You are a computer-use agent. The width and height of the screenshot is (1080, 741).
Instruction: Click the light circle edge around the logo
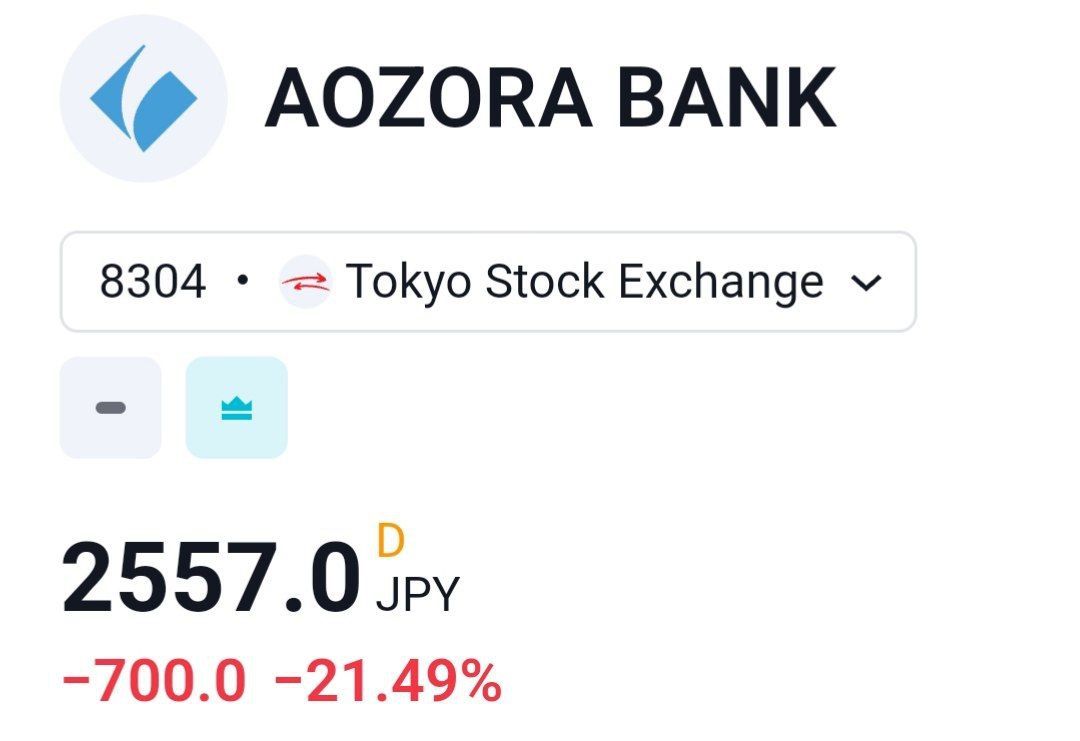click(x=75, y=60)
